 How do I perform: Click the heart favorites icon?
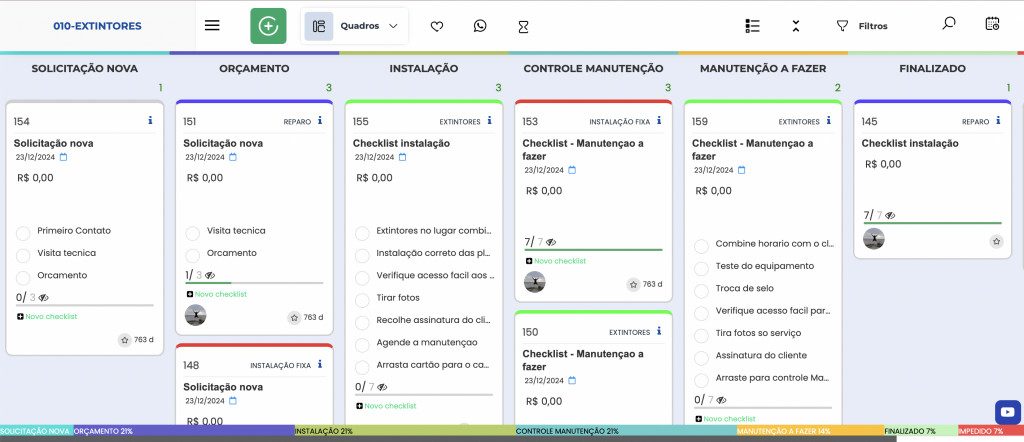click(x=437, y=26)
